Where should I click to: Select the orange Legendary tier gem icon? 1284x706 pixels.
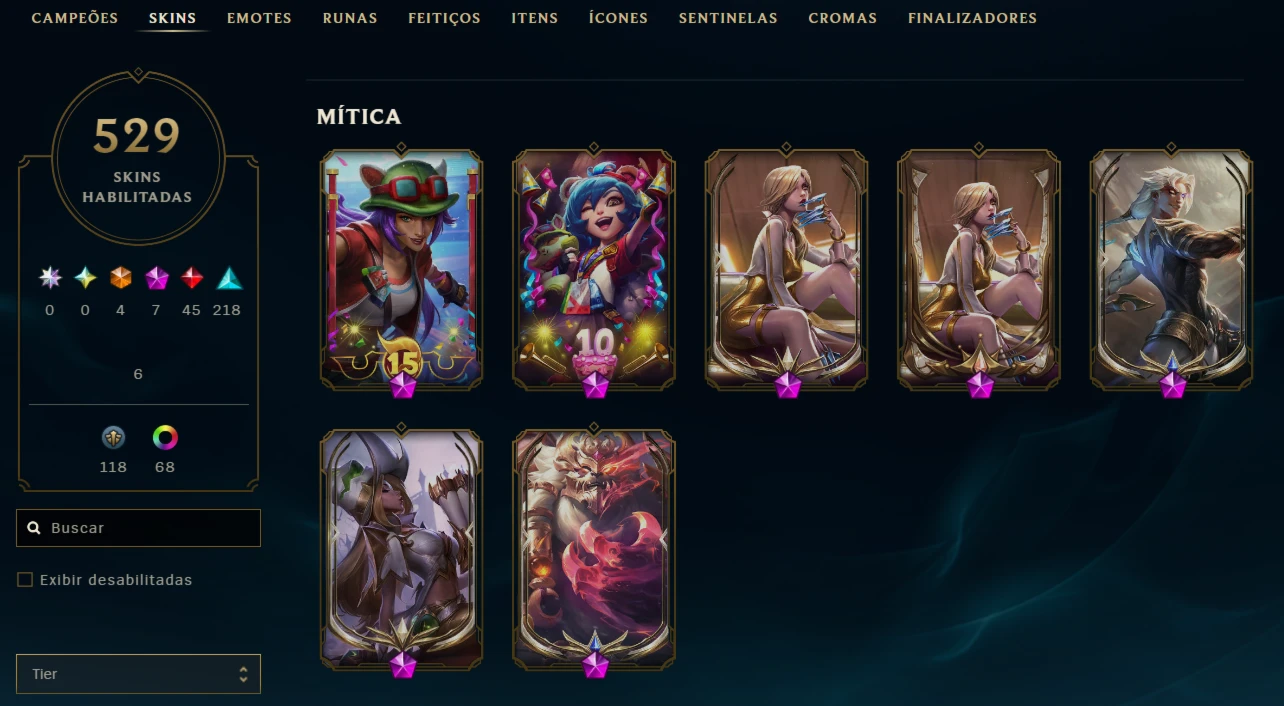click(121, 278)
